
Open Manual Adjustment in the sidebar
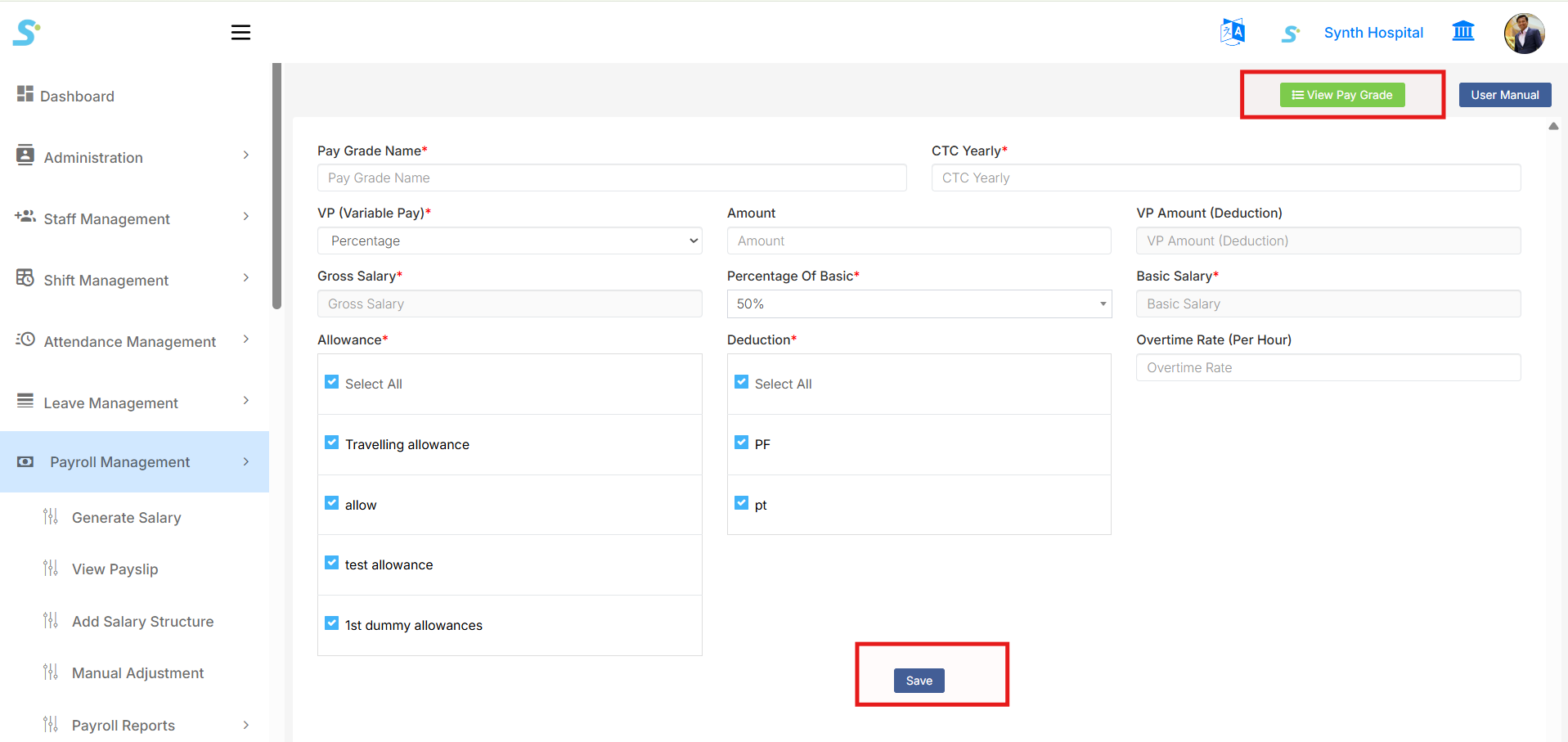138,673
